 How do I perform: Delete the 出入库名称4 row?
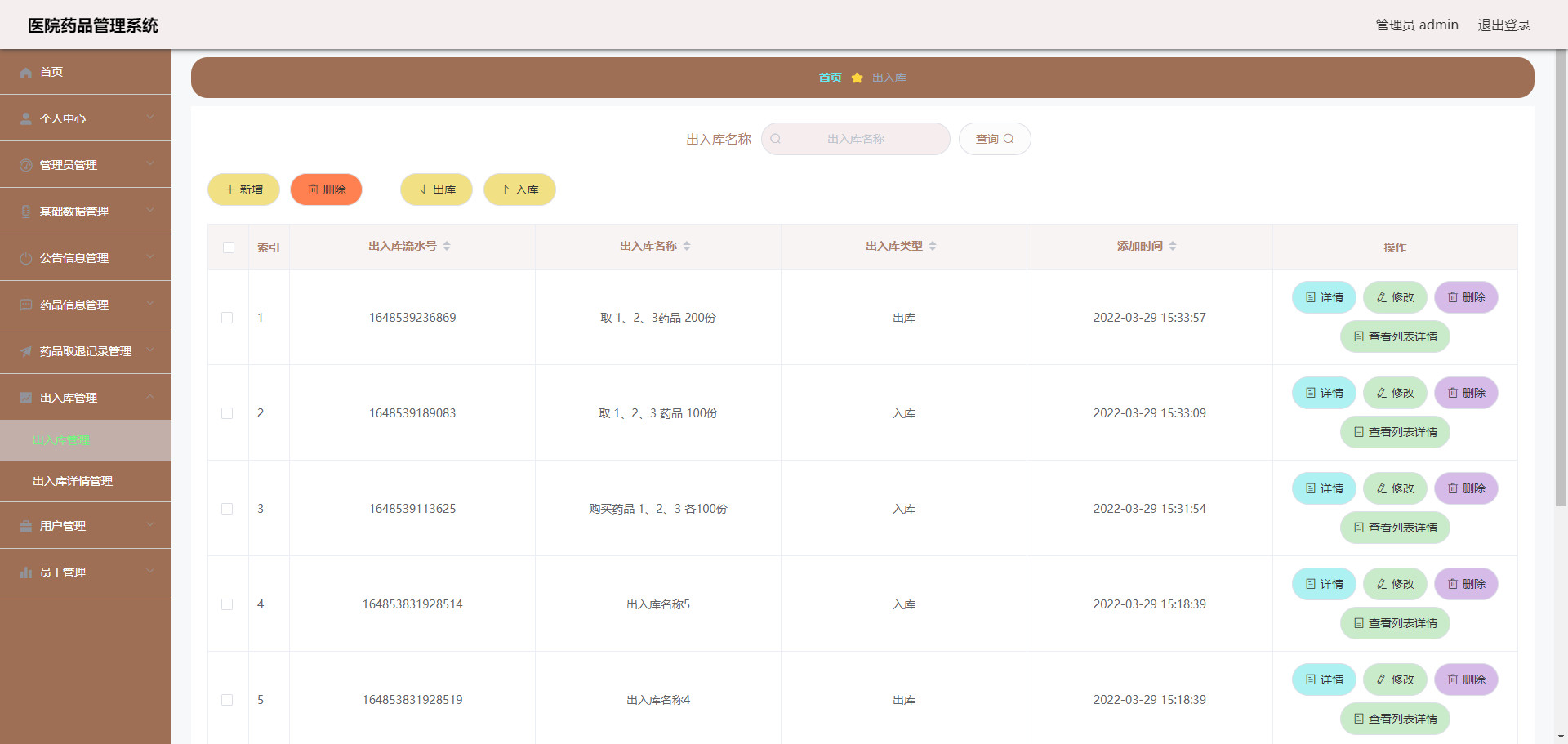click(x=1466, y=679)
